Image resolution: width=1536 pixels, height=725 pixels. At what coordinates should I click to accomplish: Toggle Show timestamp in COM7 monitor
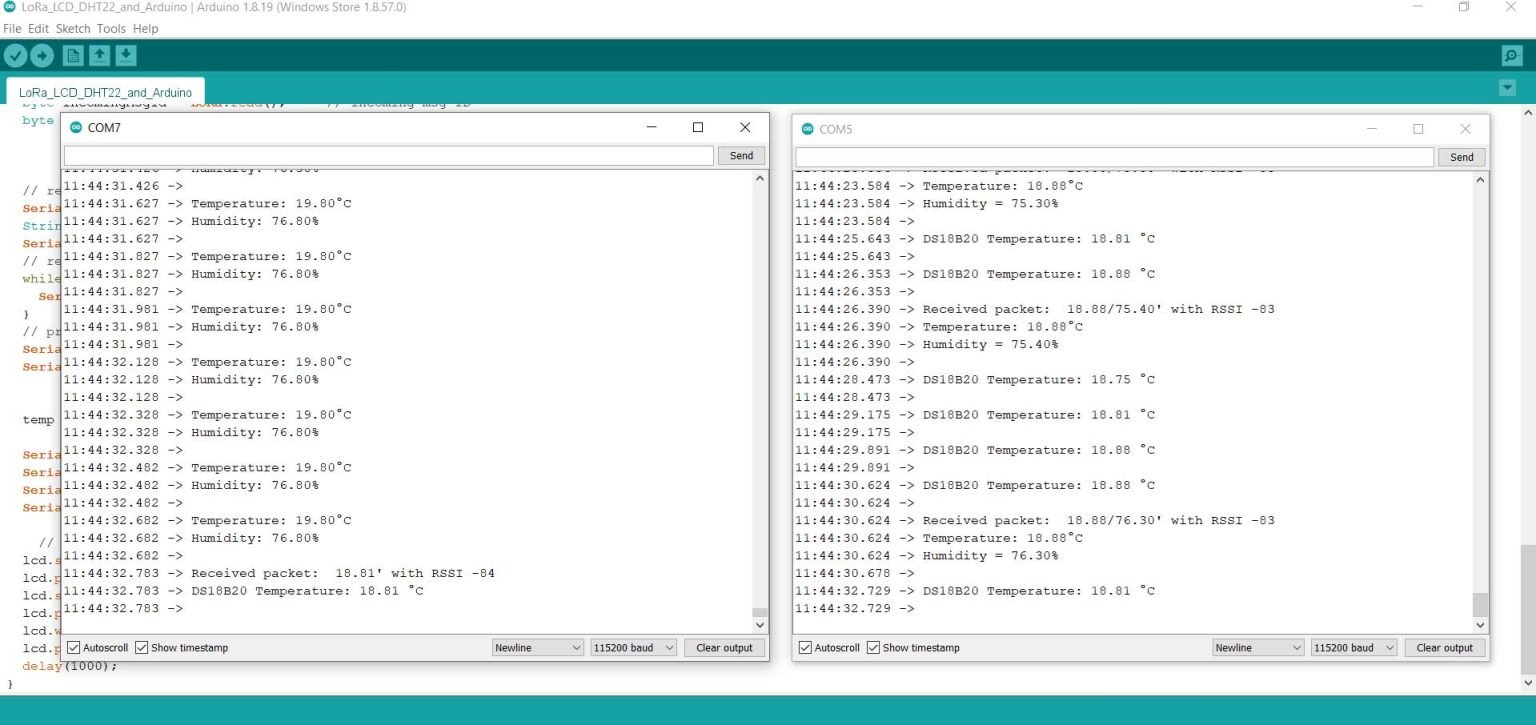(141, 648)
